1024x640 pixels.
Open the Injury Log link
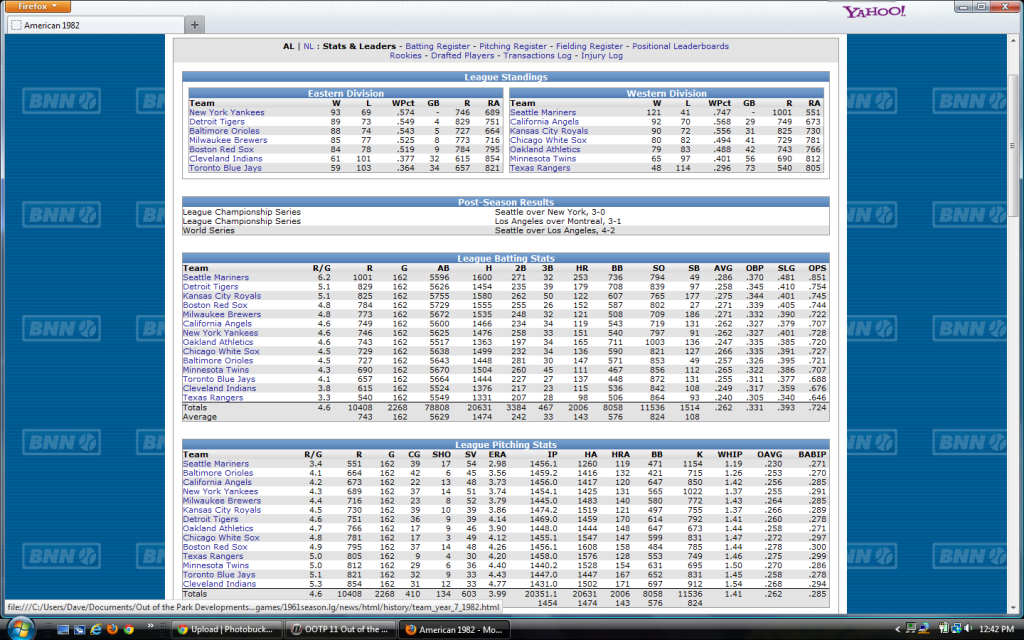[602, 56]
